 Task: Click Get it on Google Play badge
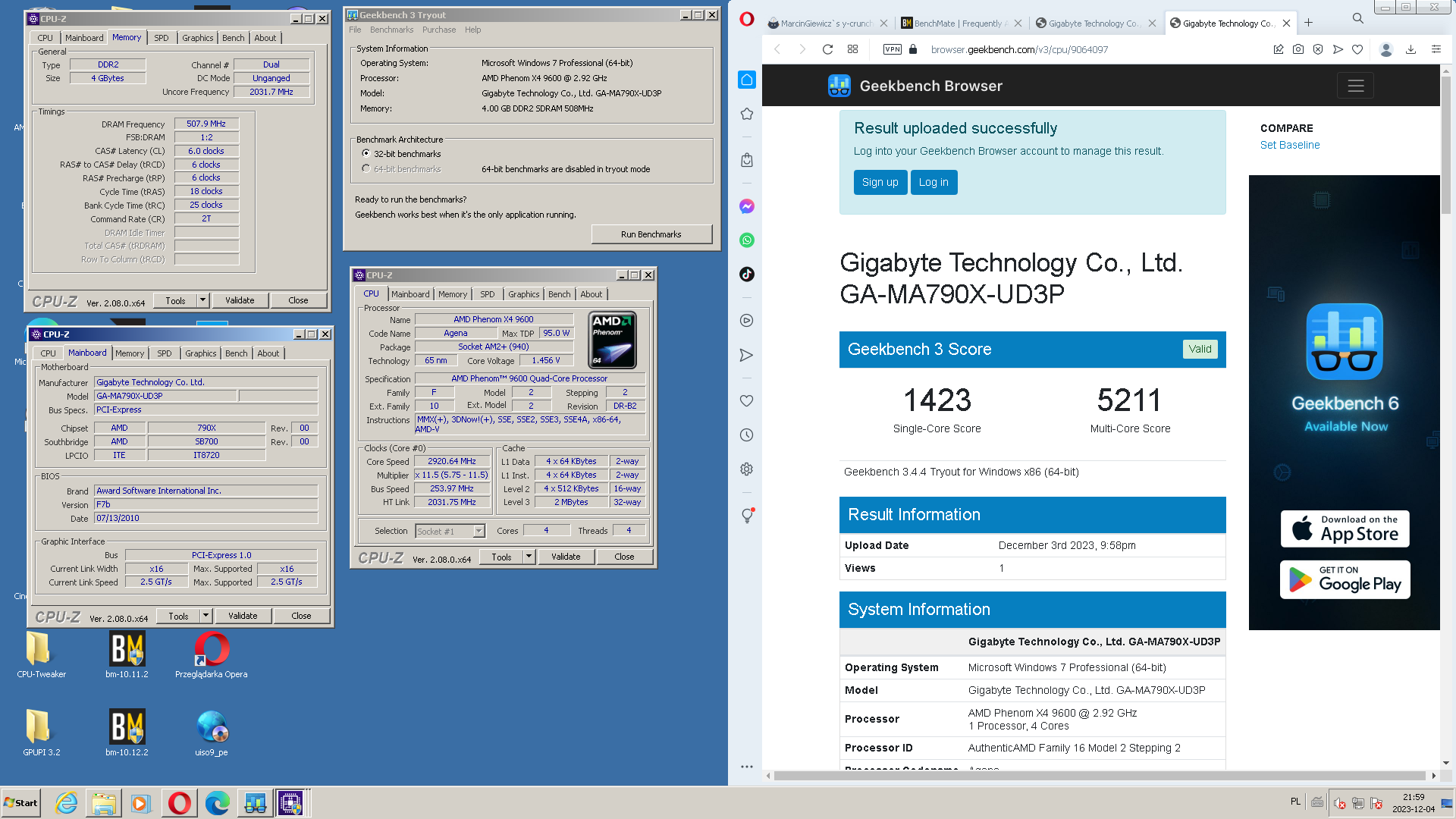click(x=1345, y=579)
